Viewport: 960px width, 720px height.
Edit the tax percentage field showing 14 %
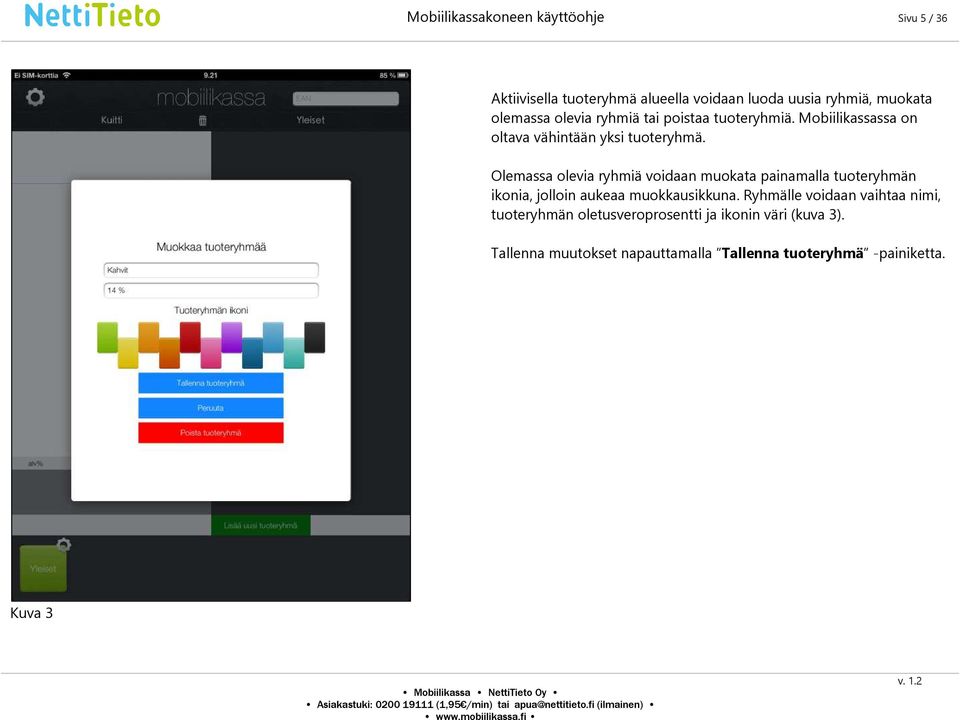211,290
